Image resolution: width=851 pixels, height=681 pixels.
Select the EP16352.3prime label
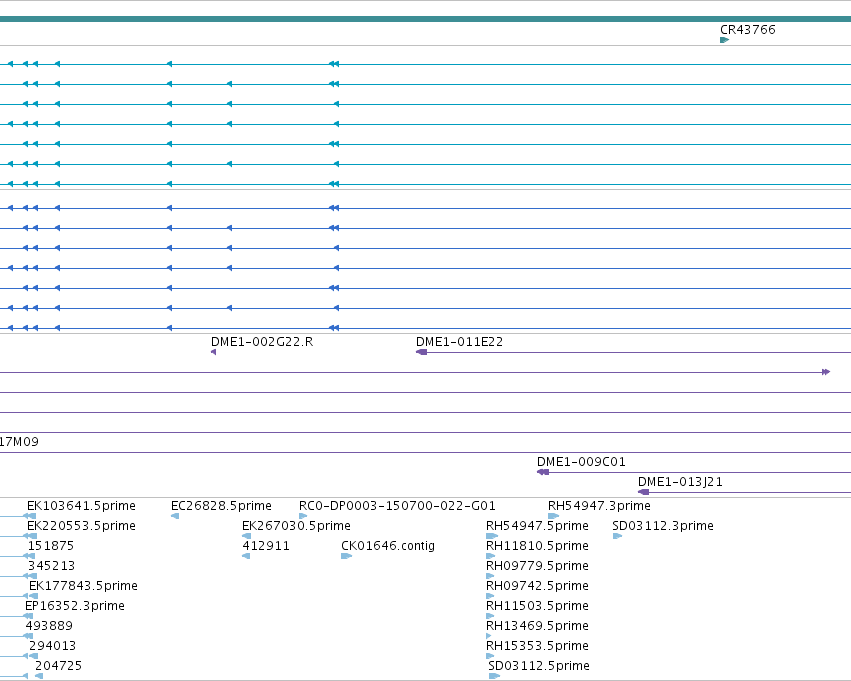[x=75, y=606]
